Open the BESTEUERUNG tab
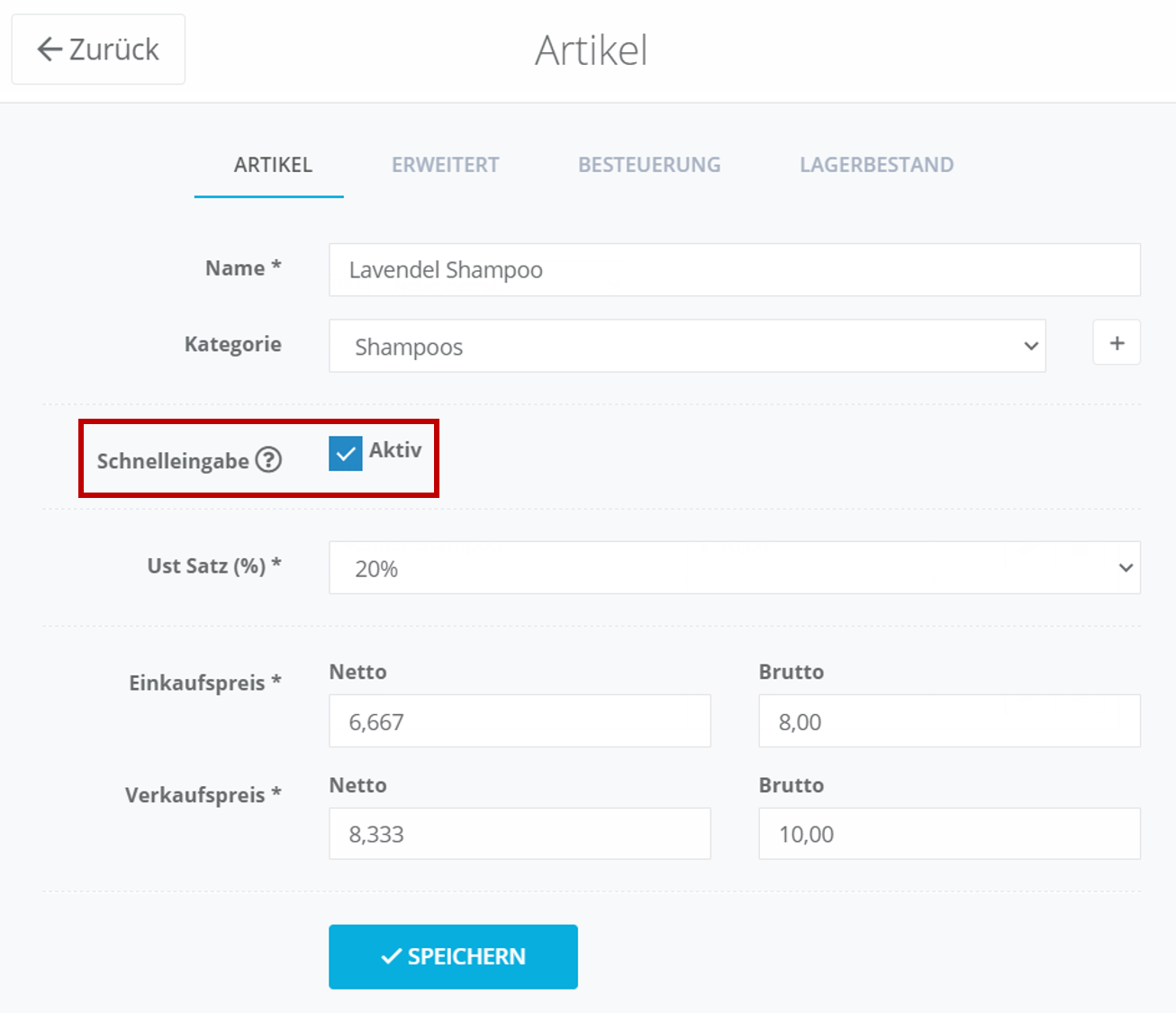The height and width of the screenshot is (1013, 1176). 649,165
